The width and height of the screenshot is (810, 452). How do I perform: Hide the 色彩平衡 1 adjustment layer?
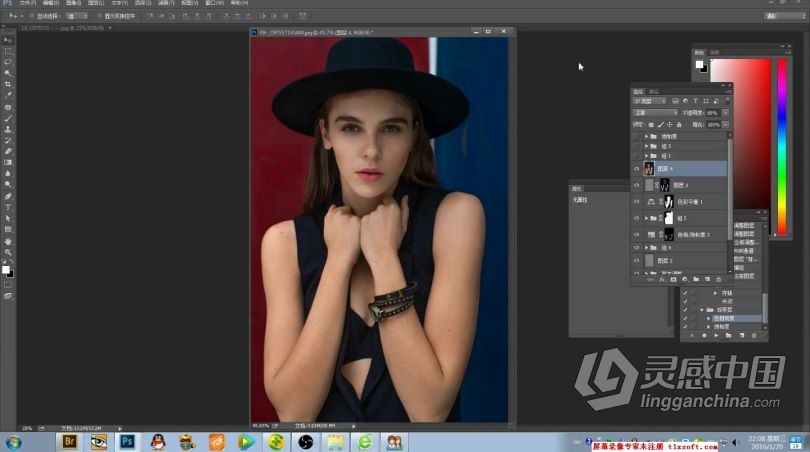click(x=636, y=201)
